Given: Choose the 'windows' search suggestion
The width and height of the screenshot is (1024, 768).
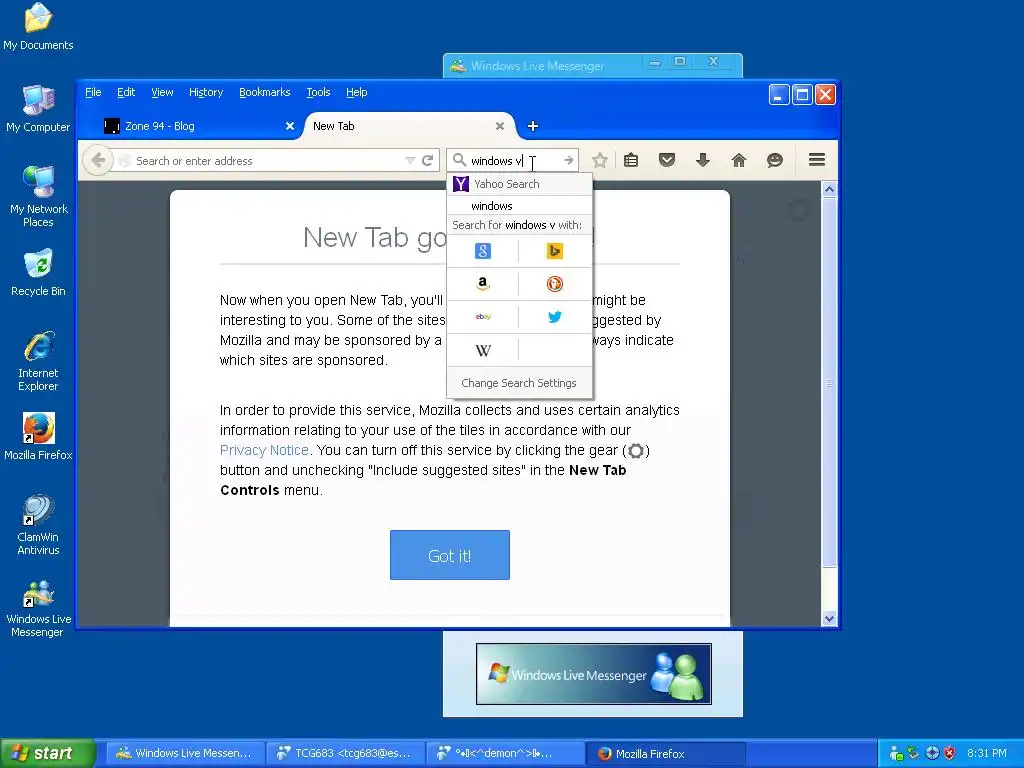Looking at the screenshot, I should coord(519,206).
